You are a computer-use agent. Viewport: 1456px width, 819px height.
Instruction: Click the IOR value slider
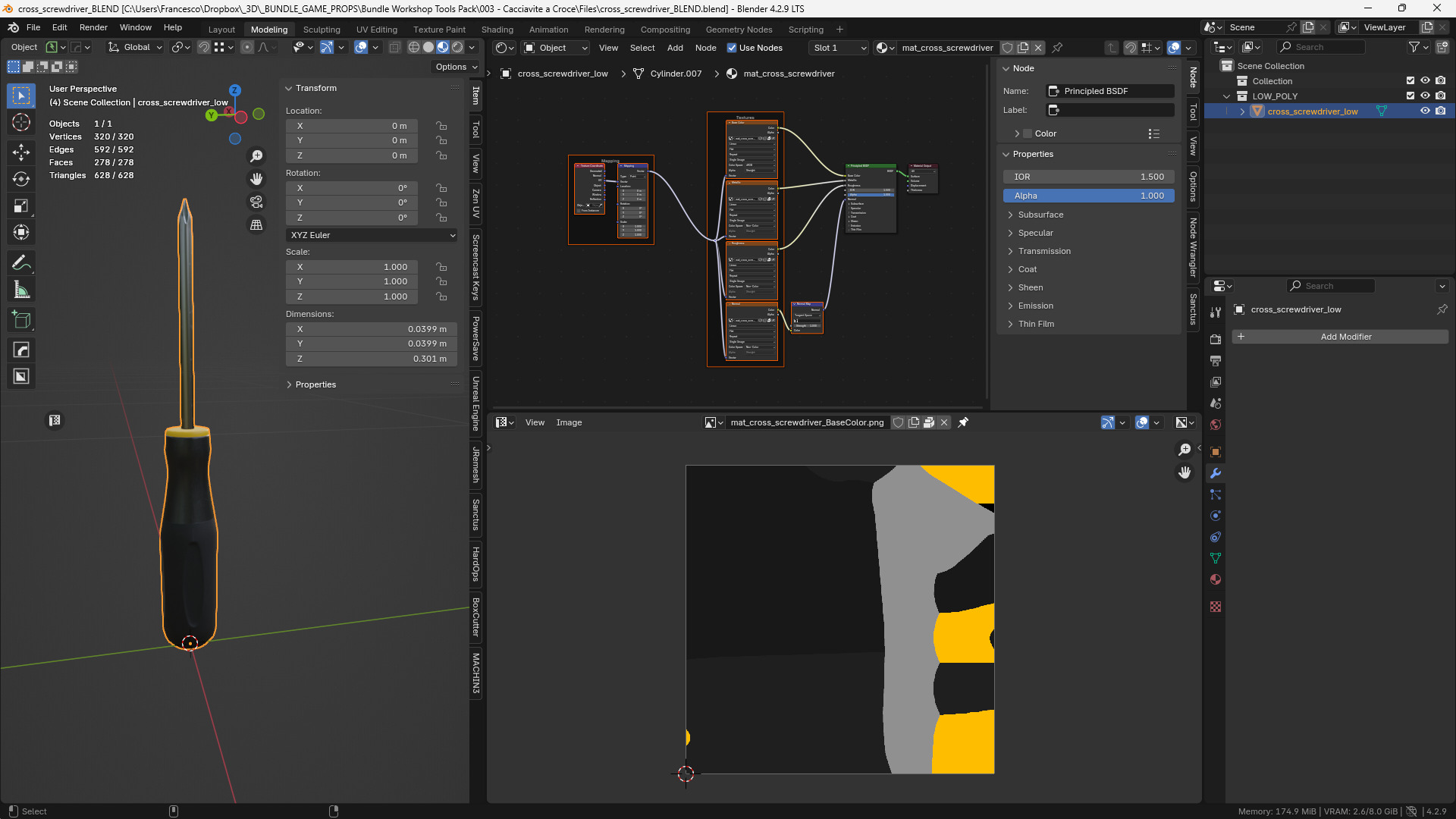(x=1089, y=177)
